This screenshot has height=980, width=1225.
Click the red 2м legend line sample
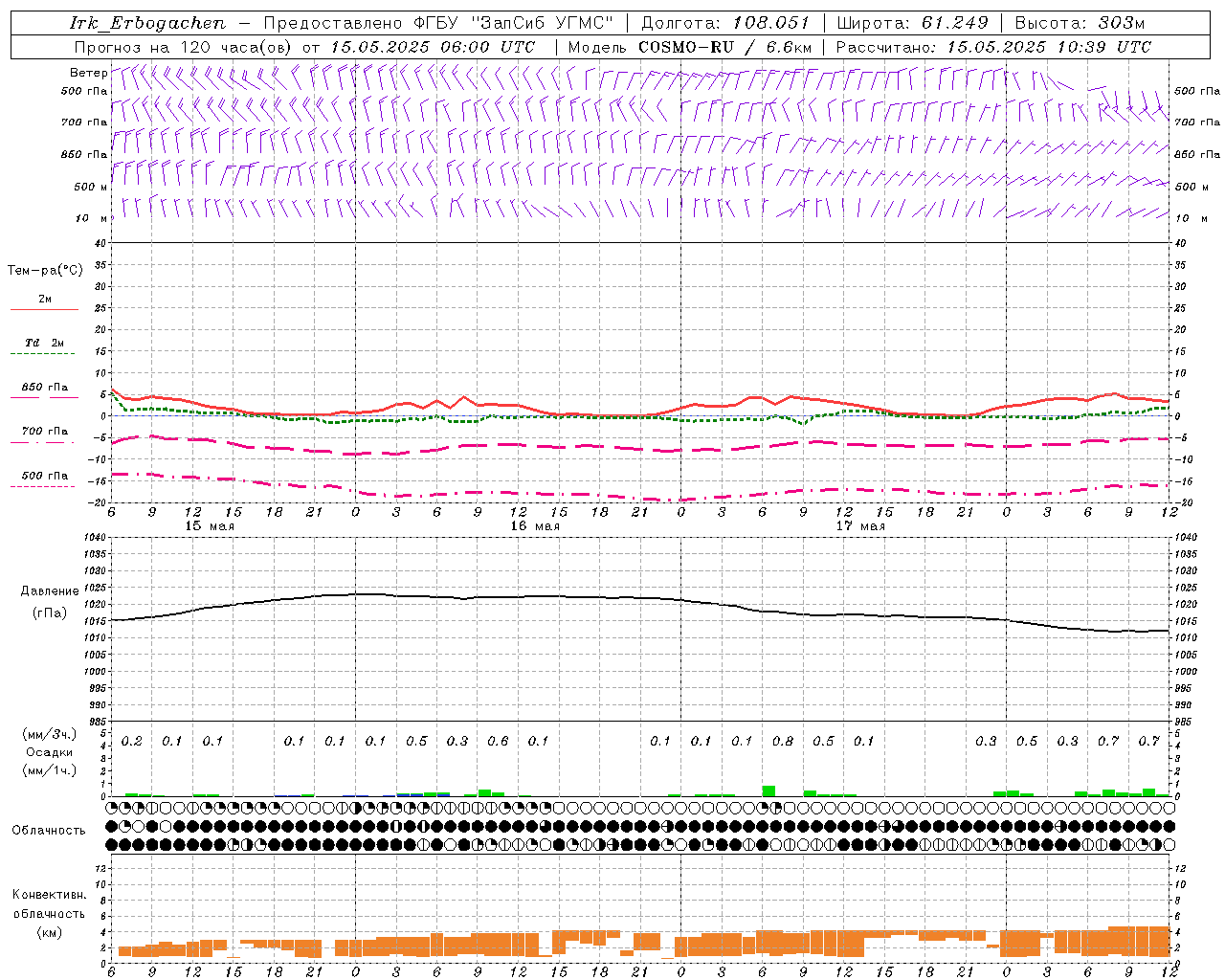click(44, 310)
